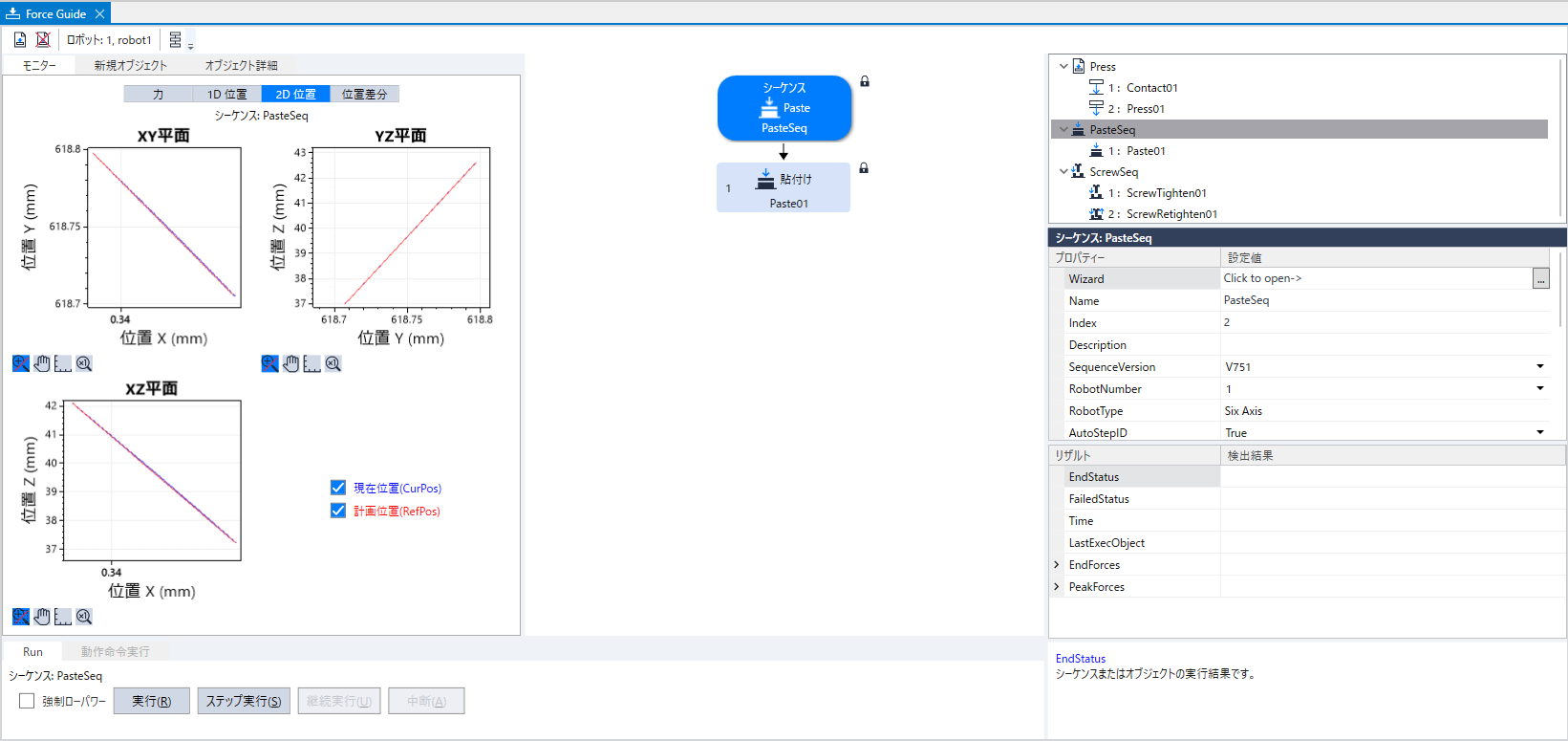Reset zoom to x1 under YZ graph
Image resolution: width=1568 pixels, height=741 pixels.
coord(333,363)
